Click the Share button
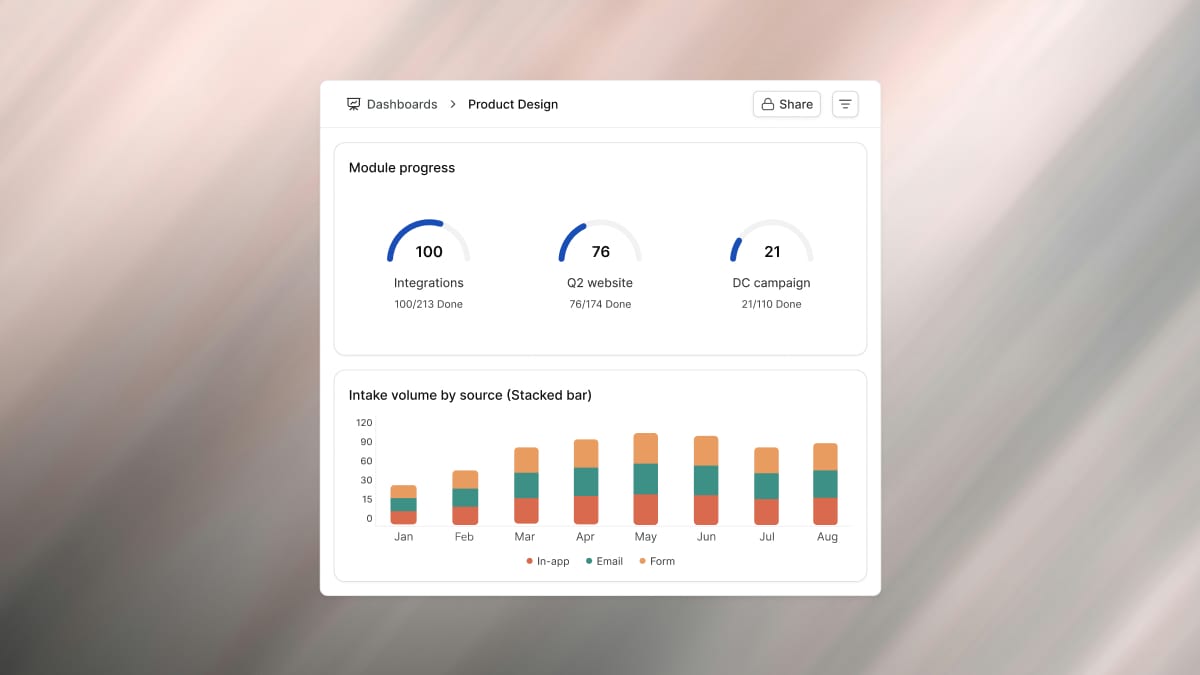 pos(787,104)
